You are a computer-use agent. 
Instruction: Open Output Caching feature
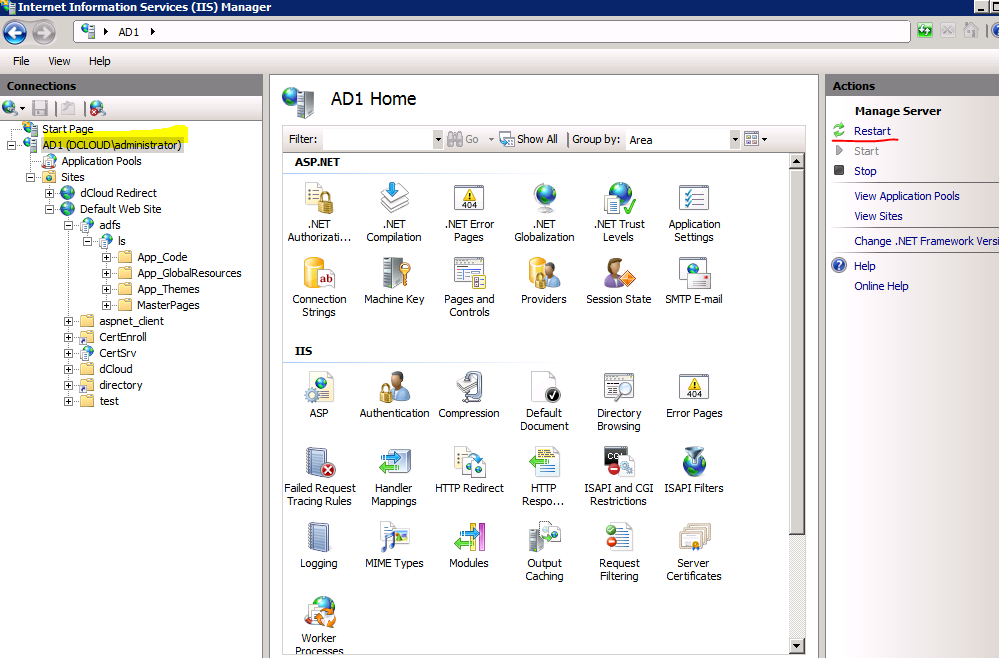pos(544,552)
